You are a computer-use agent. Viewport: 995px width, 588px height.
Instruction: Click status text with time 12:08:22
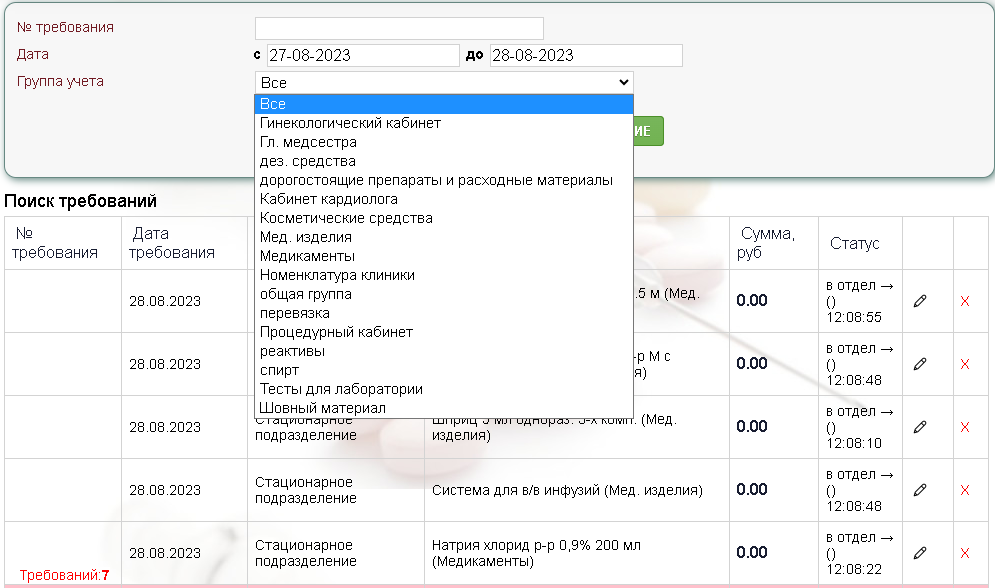860,553
